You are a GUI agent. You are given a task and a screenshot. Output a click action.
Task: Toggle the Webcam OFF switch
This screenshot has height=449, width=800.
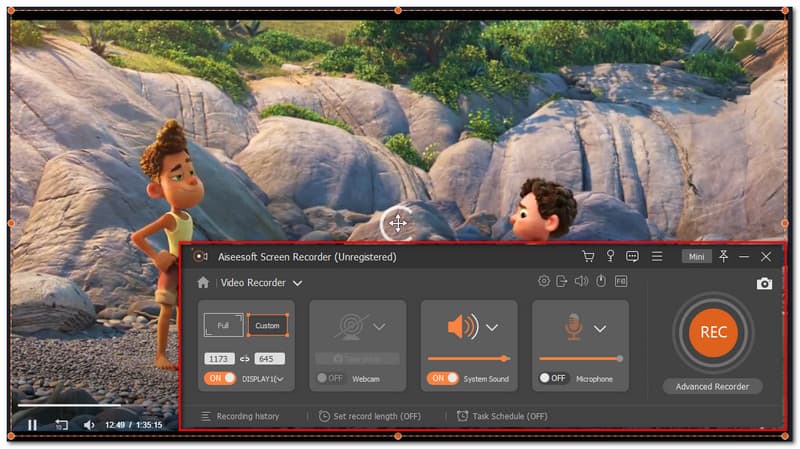pyautogui.click(x=330, y=378)
